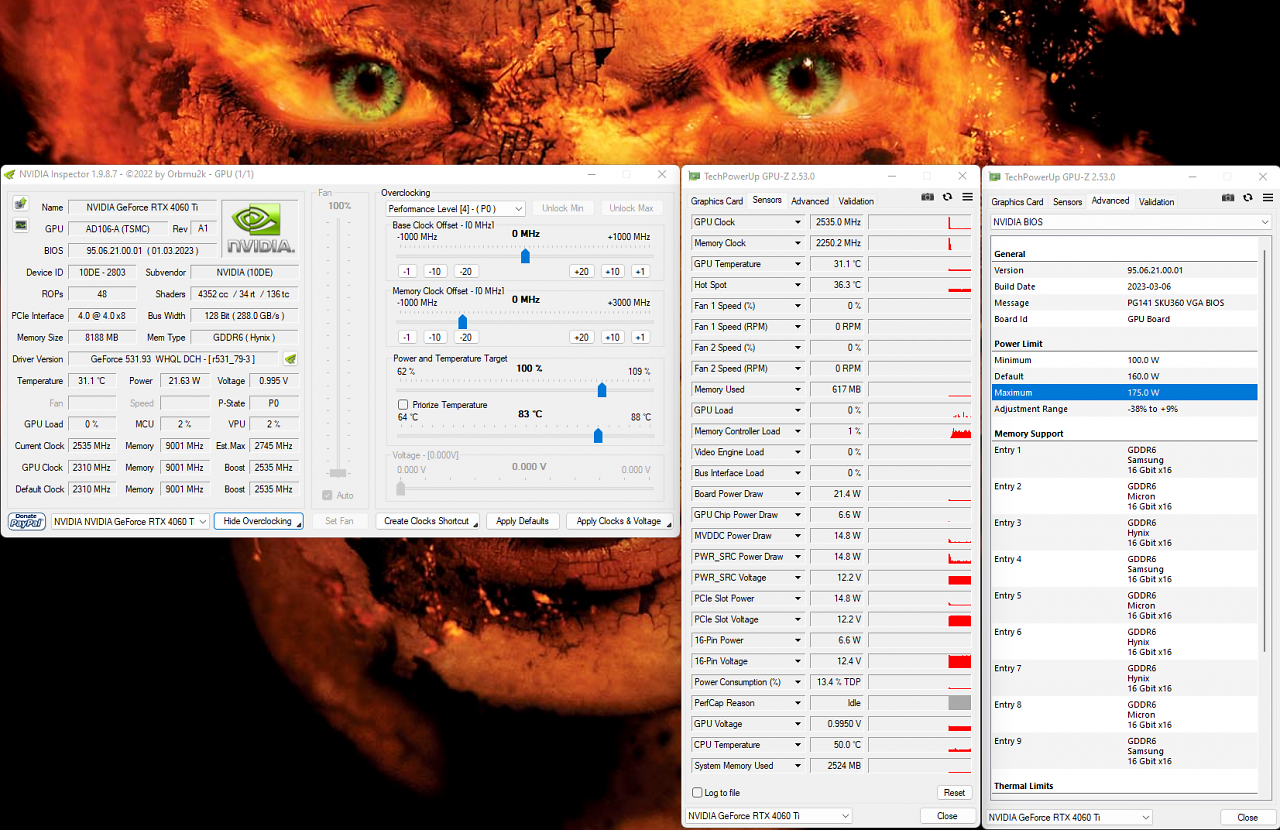Screen dimensions: 1280x830
Task: Refresh the GPU-Z Sensors window
Action: (x=947, y=198)
